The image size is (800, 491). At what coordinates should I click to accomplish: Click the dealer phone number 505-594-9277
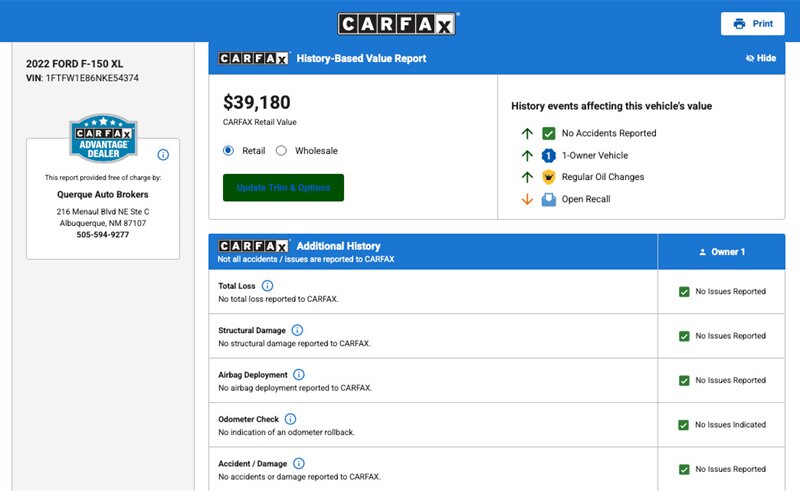point(103,235)
